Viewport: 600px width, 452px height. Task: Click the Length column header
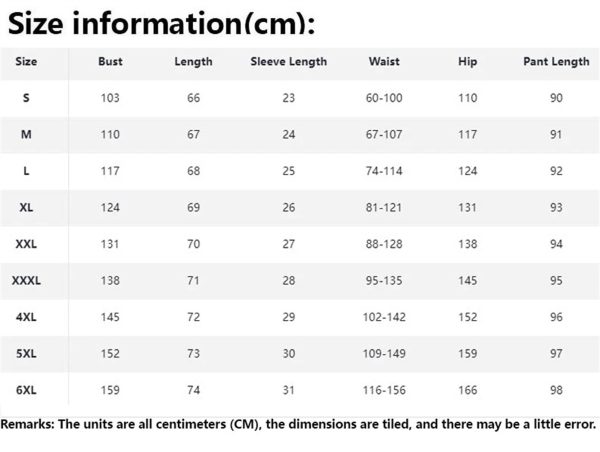coord(193,62)
